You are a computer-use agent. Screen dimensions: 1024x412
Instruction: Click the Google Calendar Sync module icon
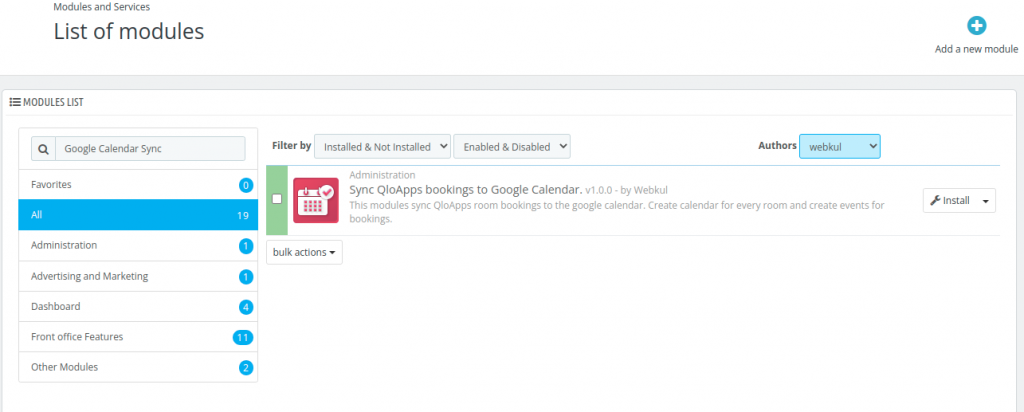315,200
